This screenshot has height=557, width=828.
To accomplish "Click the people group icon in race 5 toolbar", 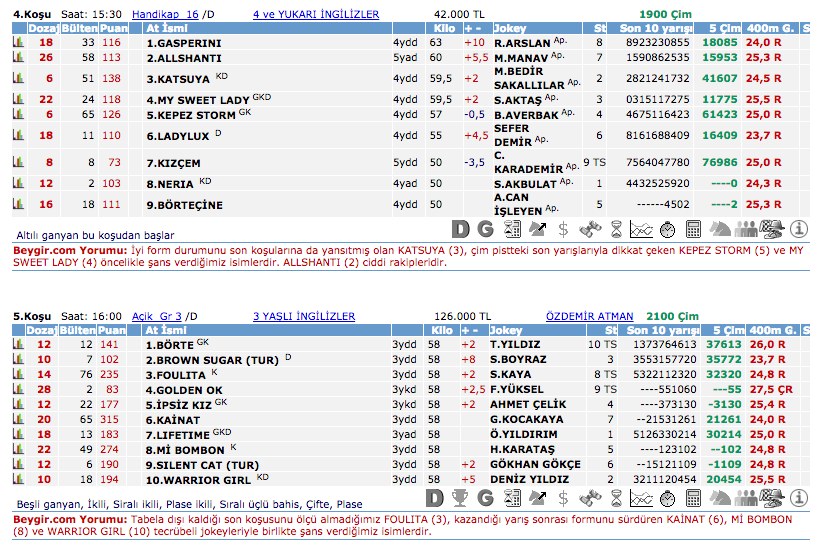I will pyautogui.click(x=746, y=497).
